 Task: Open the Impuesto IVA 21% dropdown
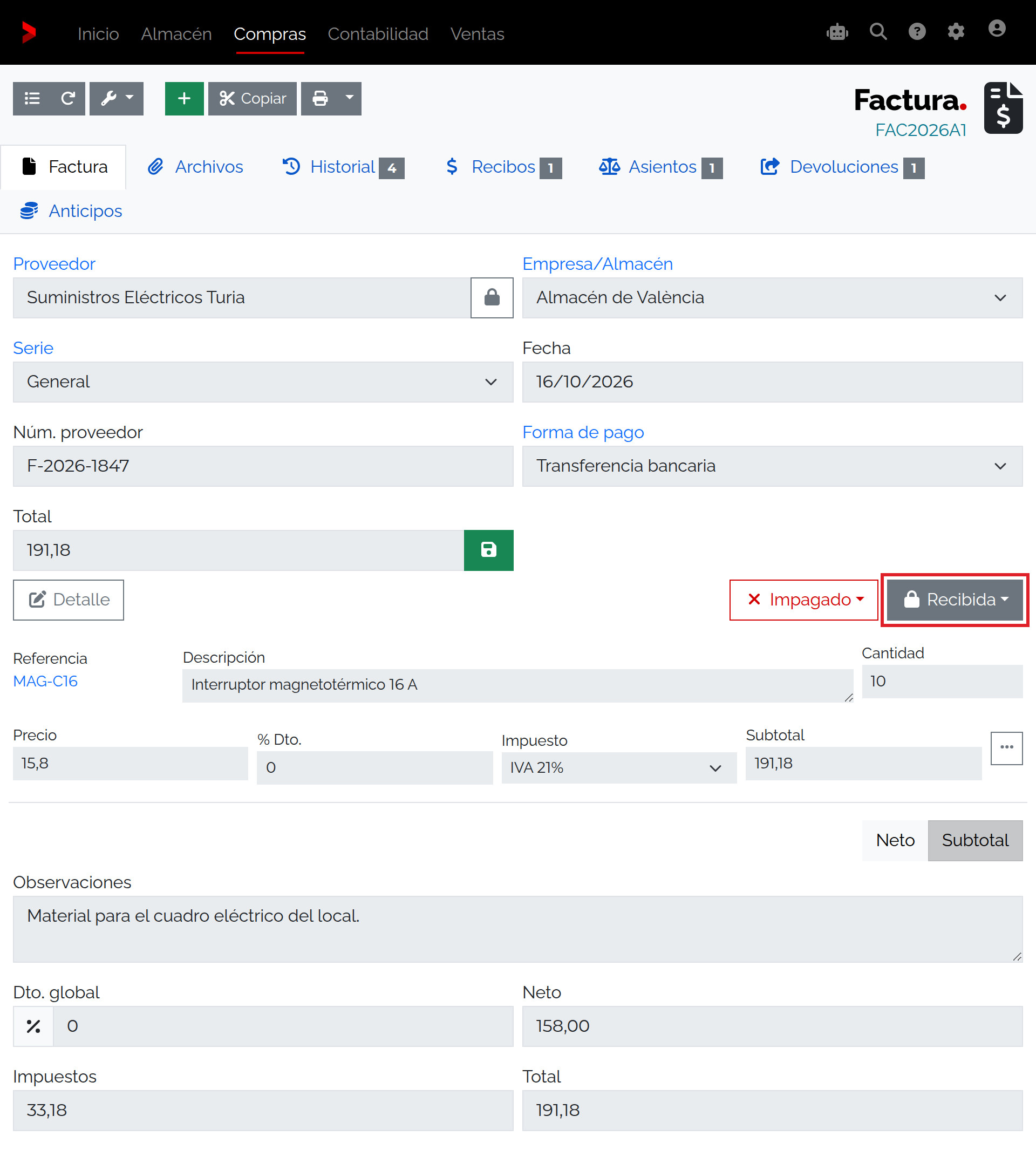(x=619, y=768)
